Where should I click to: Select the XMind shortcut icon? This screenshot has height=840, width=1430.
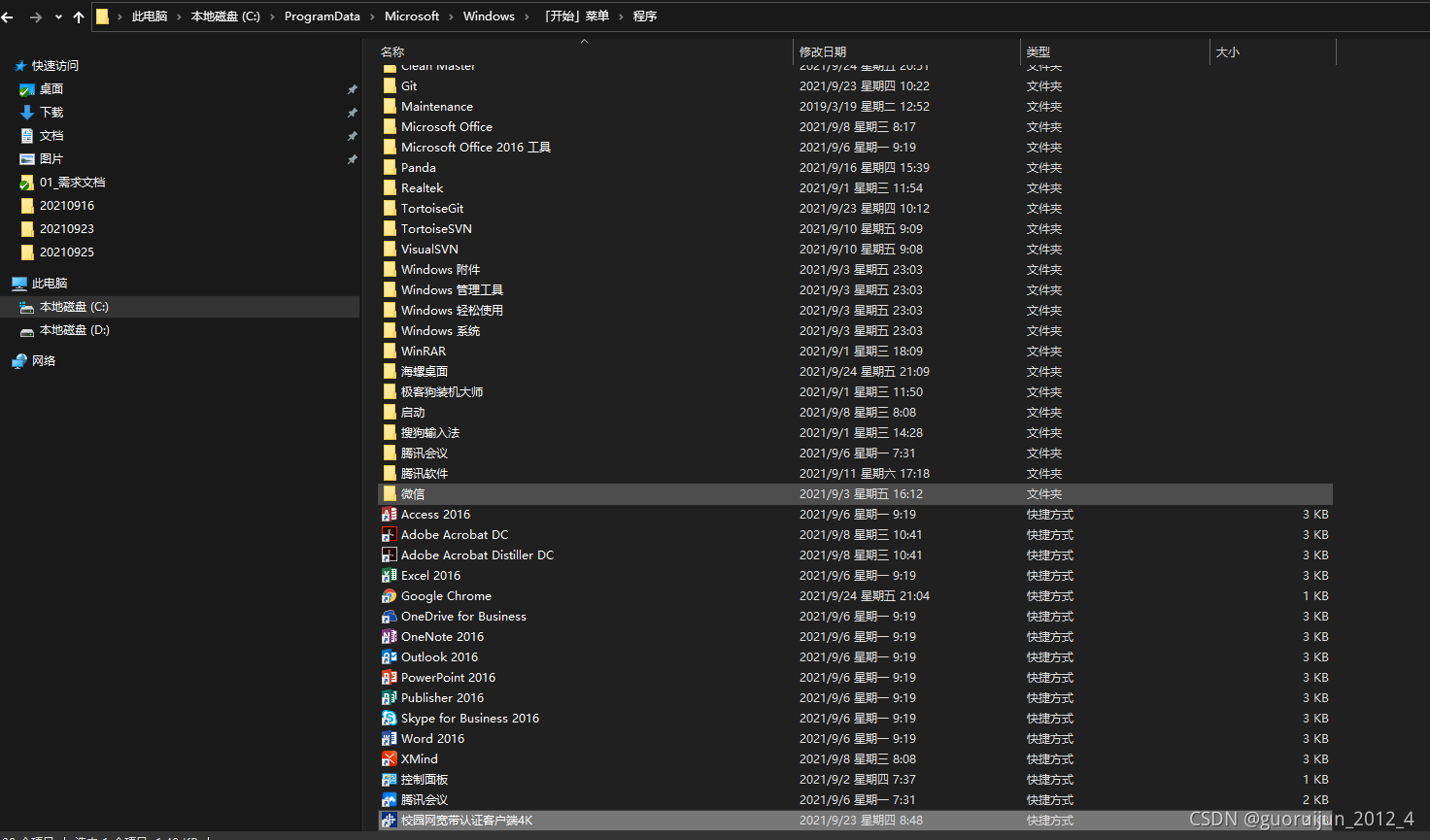[389, 759]
